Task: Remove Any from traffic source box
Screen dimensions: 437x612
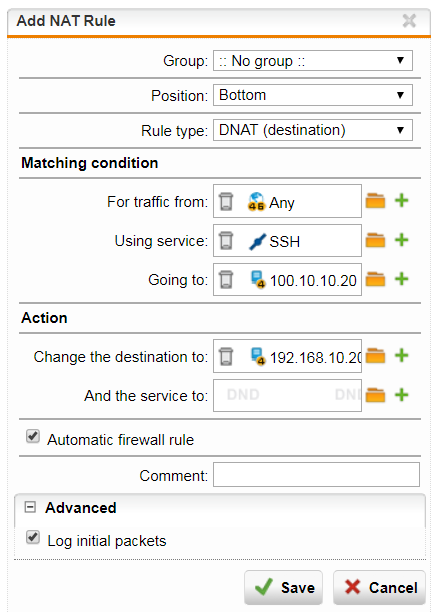Action: [x=226, y=201]
